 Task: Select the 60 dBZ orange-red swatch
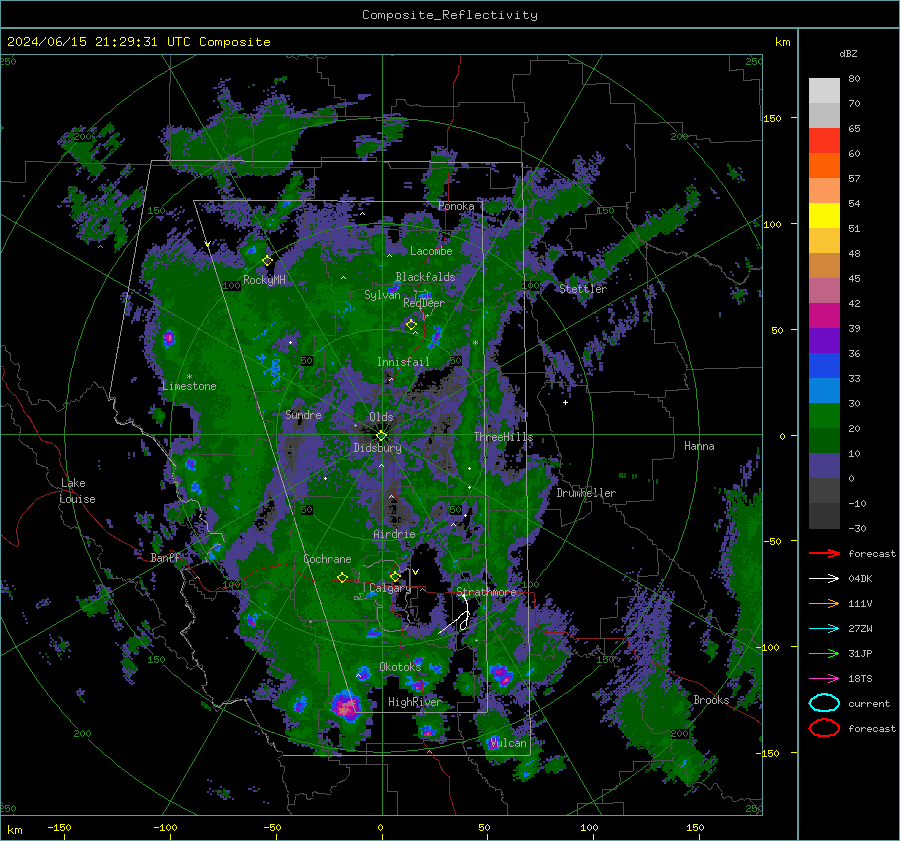point(824,165)
